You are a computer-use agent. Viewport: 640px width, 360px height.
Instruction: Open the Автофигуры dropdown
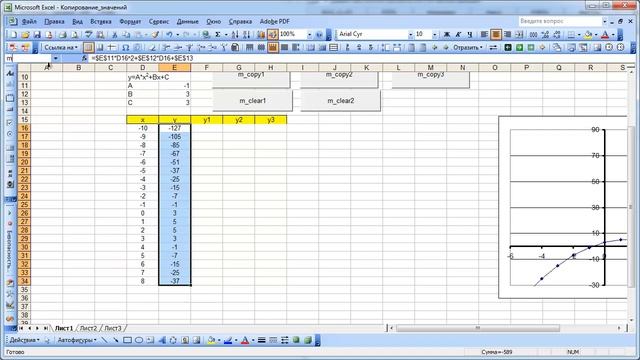pyautogui.click(x=77, y=340)
